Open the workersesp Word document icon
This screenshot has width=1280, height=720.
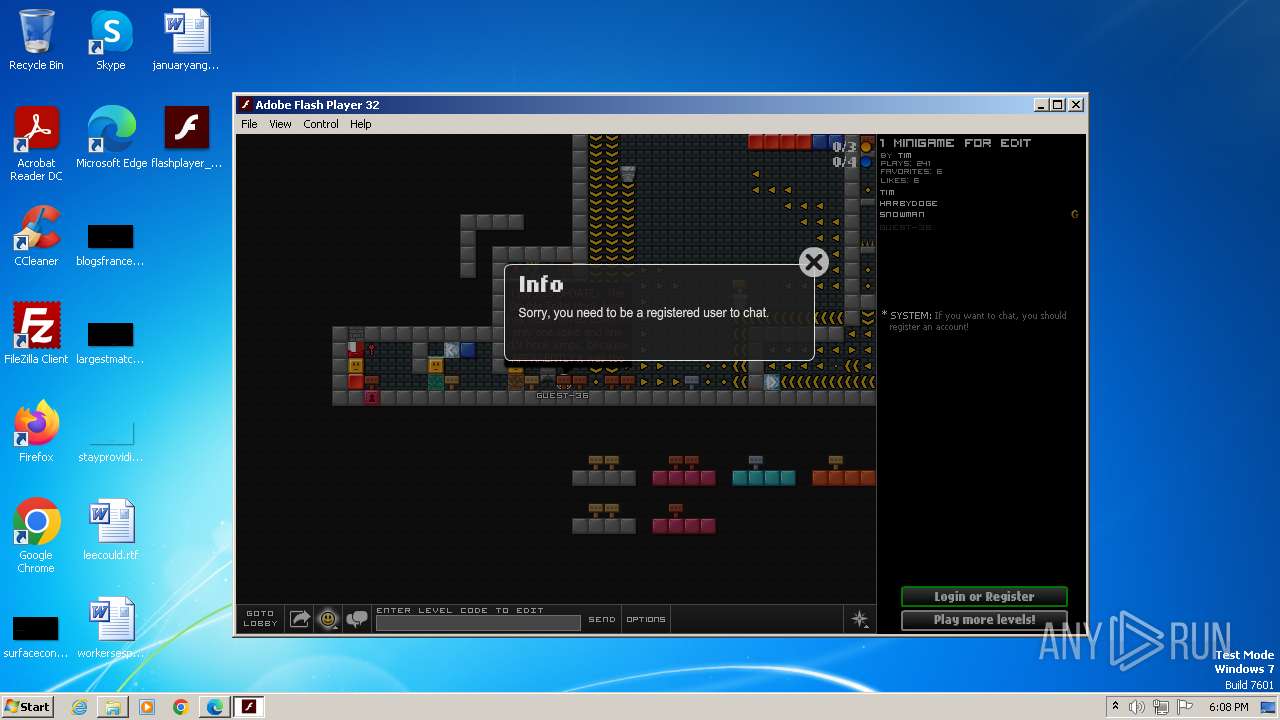click(x=111, y=628)
